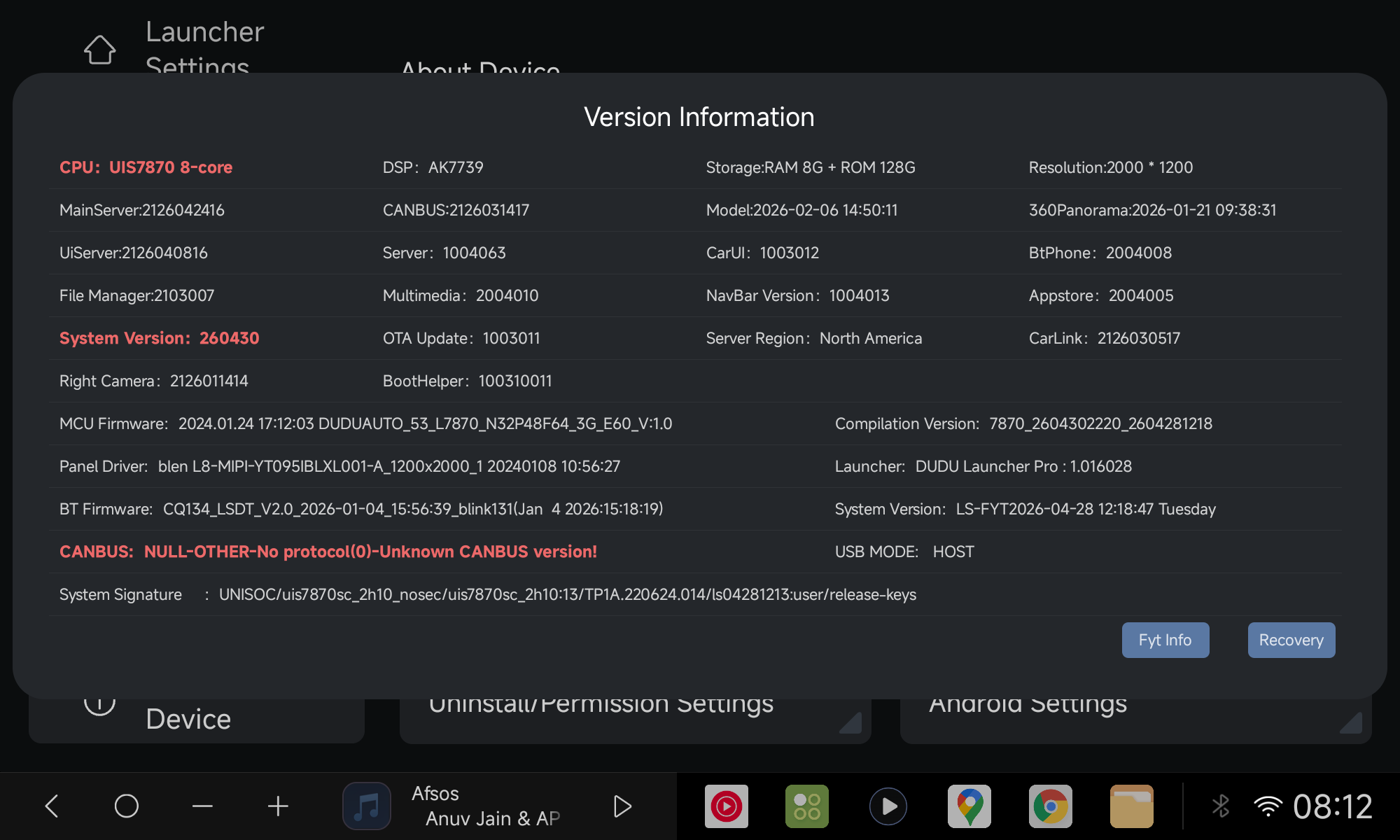
Task: Tap the circle home button in navbar
Action: (127, 806)
